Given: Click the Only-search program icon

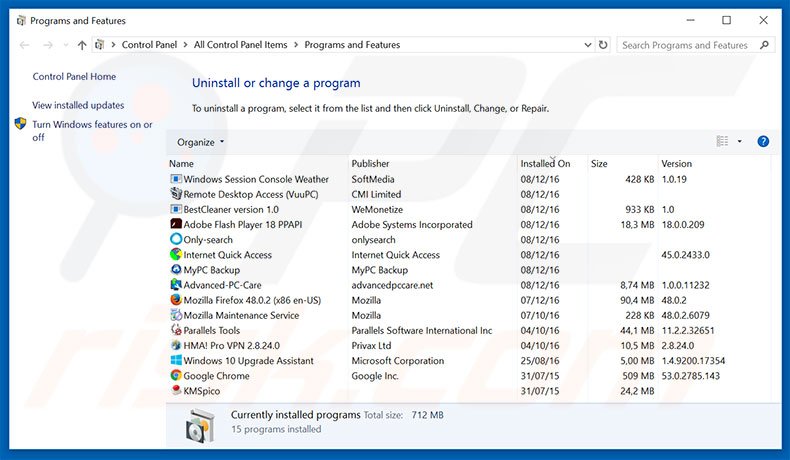Looking at the screenshot, I should pyautogui.click(x=176, y=239).
